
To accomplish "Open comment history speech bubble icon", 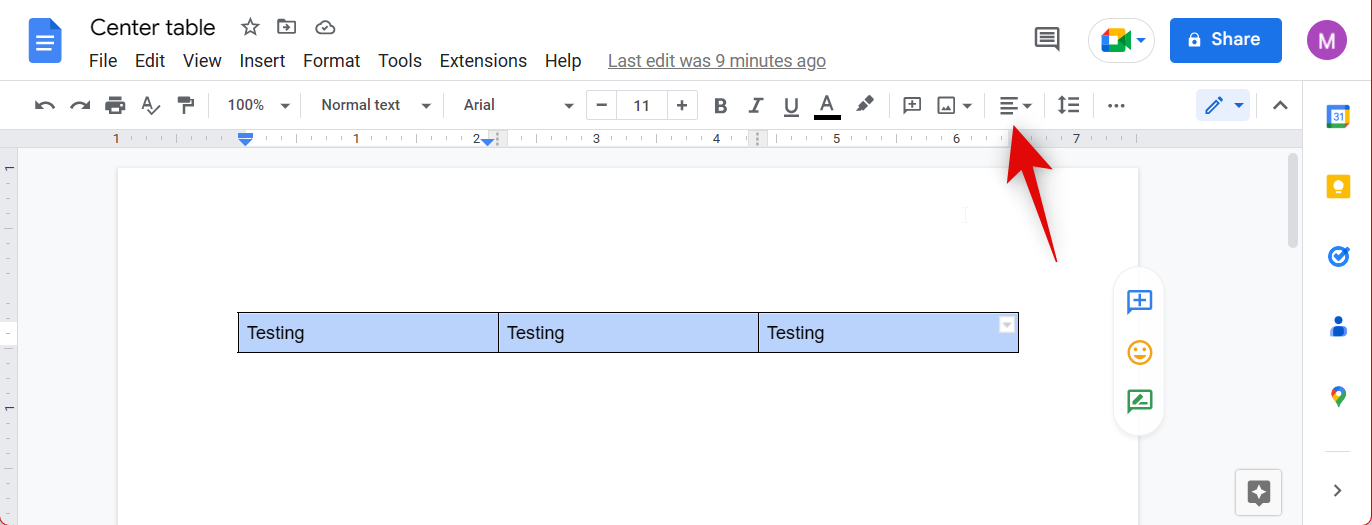I will point(1046,40).
